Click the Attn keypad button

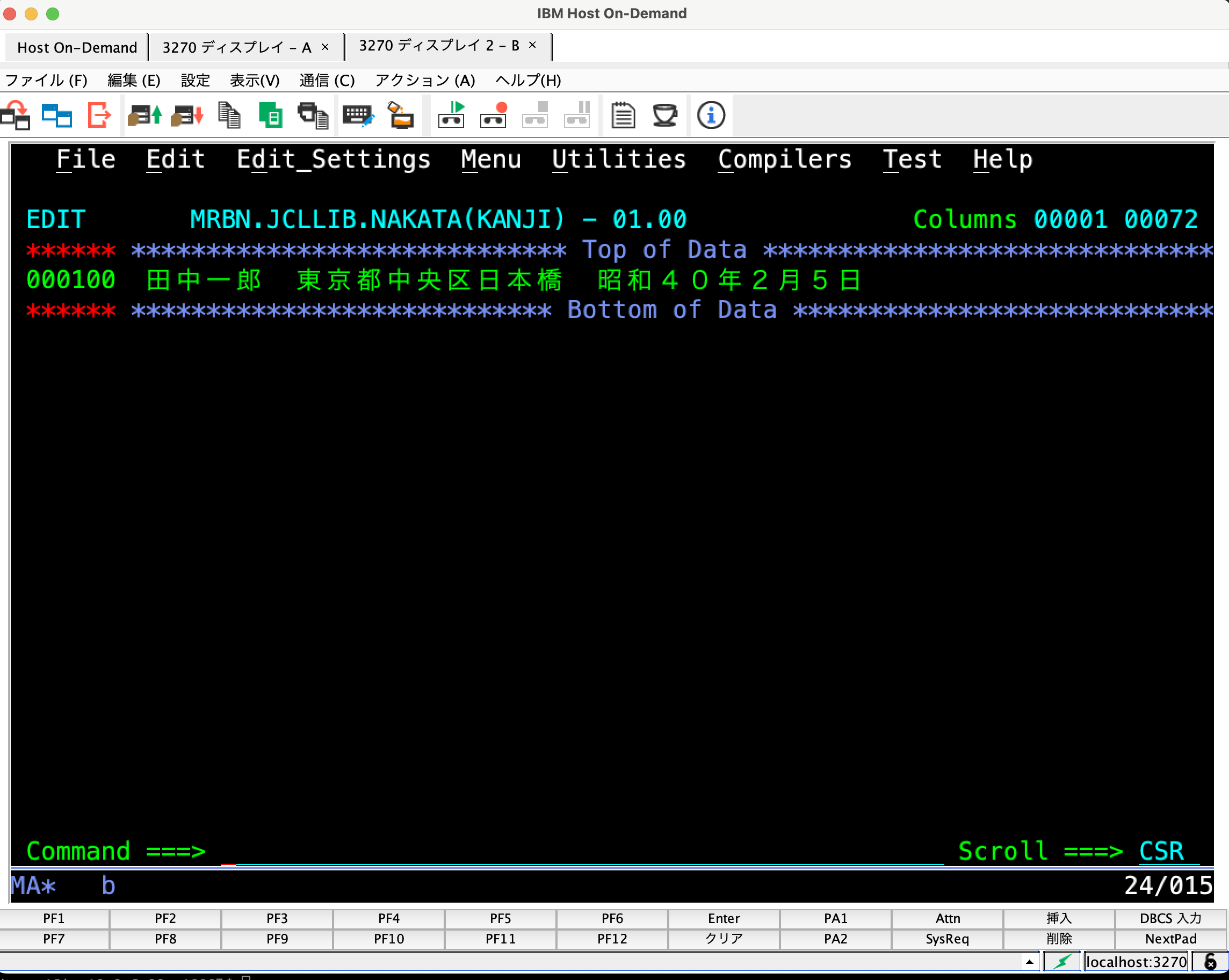(x=948, y=918)
